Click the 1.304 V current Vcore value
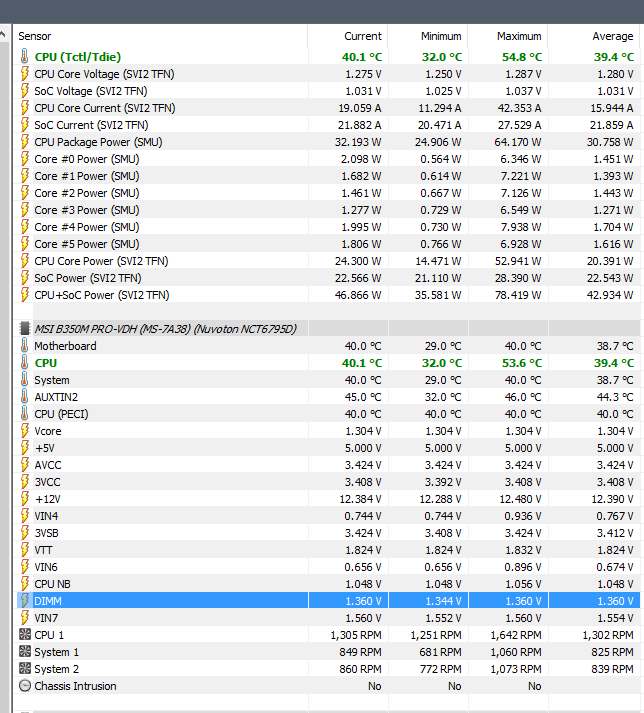This screenshot has height=713, width=644. (363, 431)
